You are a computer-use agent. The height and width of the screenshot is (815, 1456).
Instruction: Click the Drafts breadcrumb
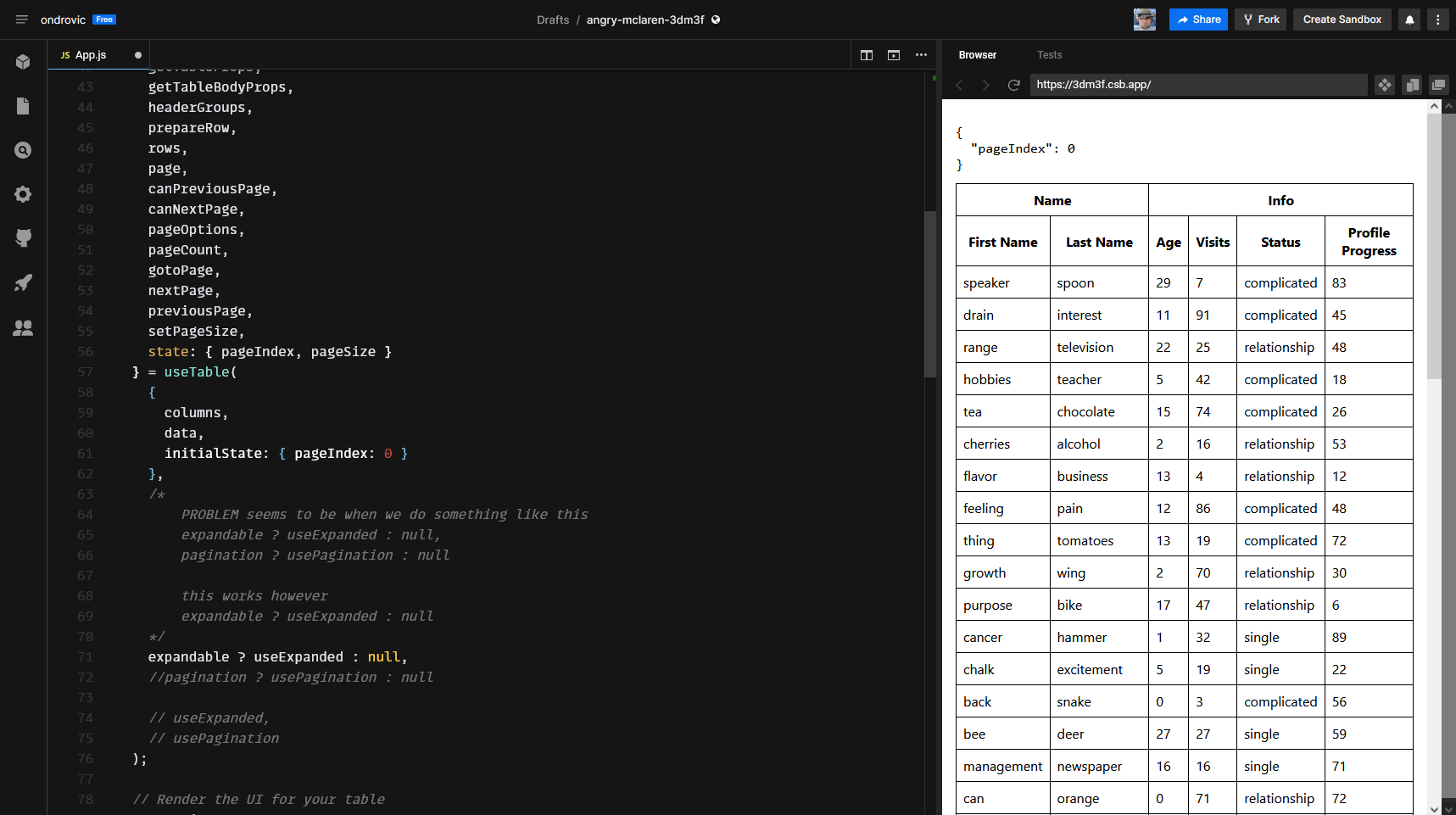(553, 20)
